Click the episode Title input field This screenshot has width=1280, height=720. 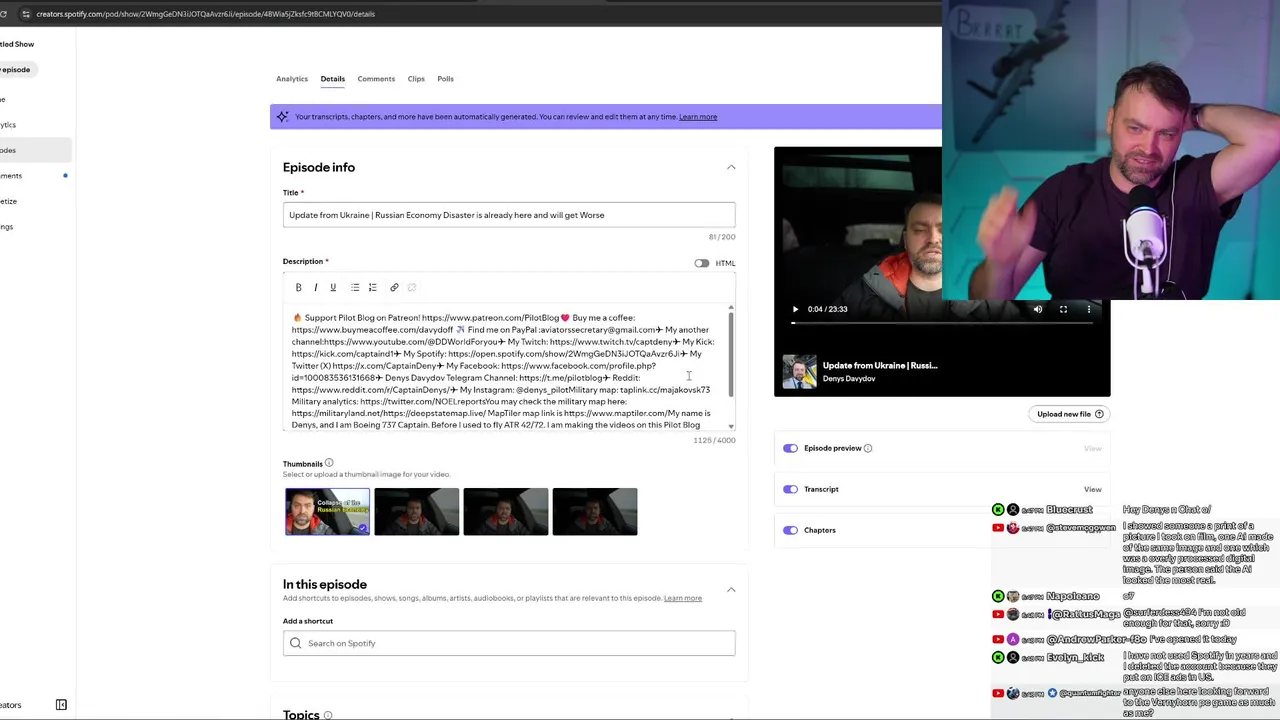point(509,215)
